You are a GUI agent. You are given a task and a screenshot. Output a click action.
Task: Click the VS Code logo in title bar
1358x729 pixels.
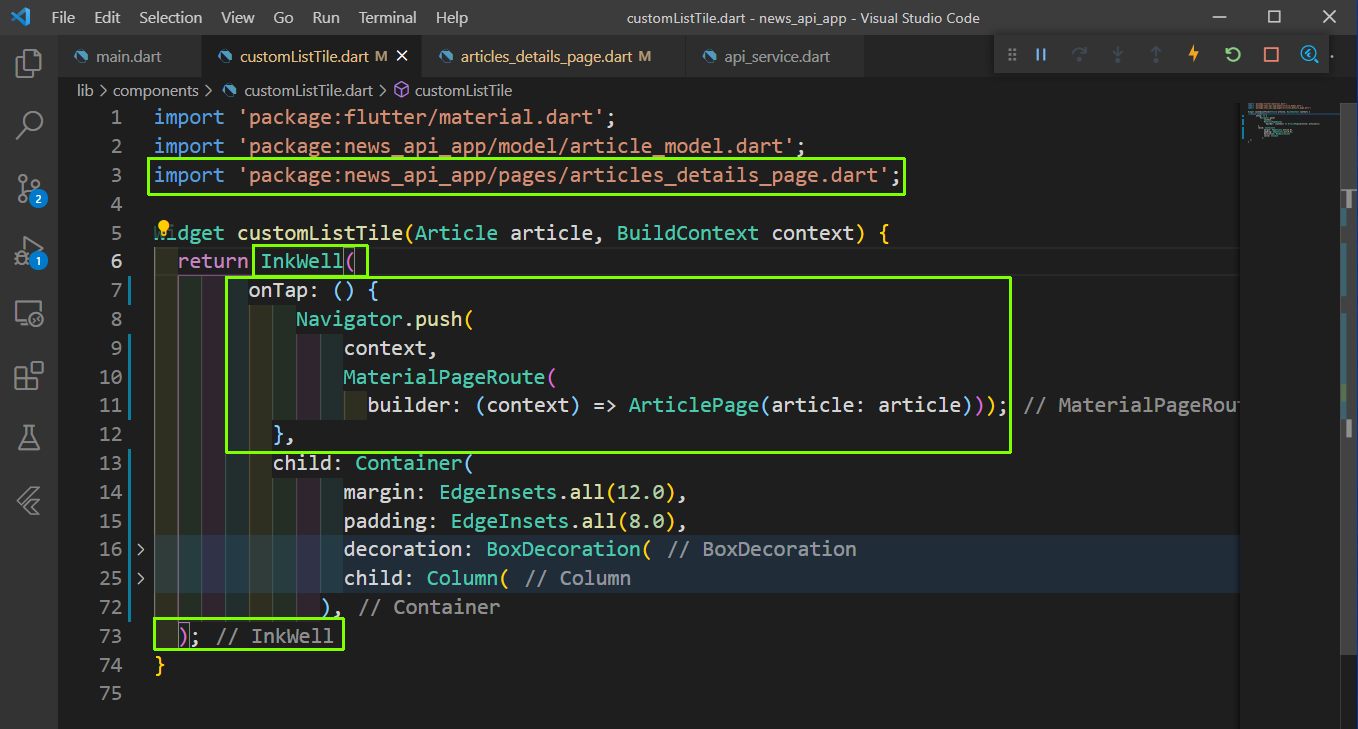point(21,17)
